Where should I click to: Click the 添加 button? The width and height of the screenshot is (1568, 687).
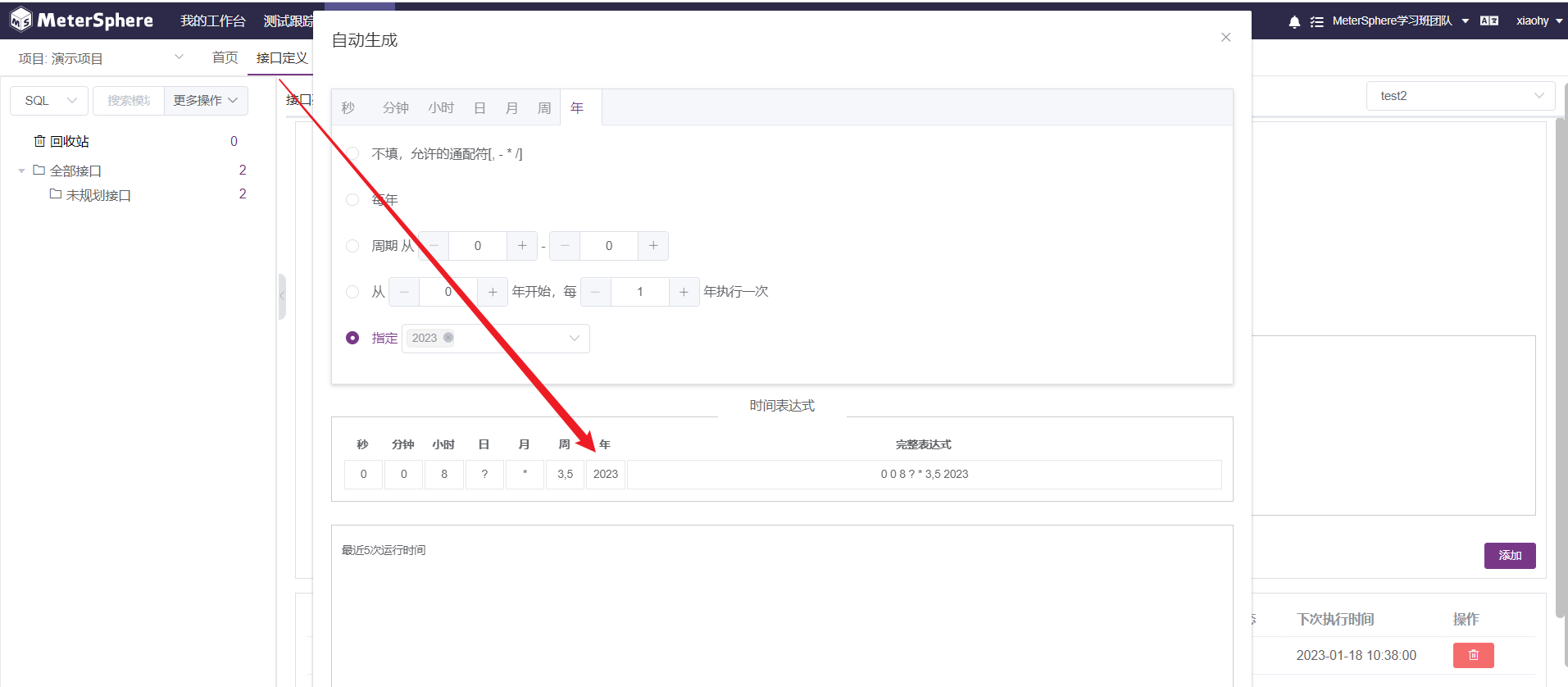click(1510, 556)
